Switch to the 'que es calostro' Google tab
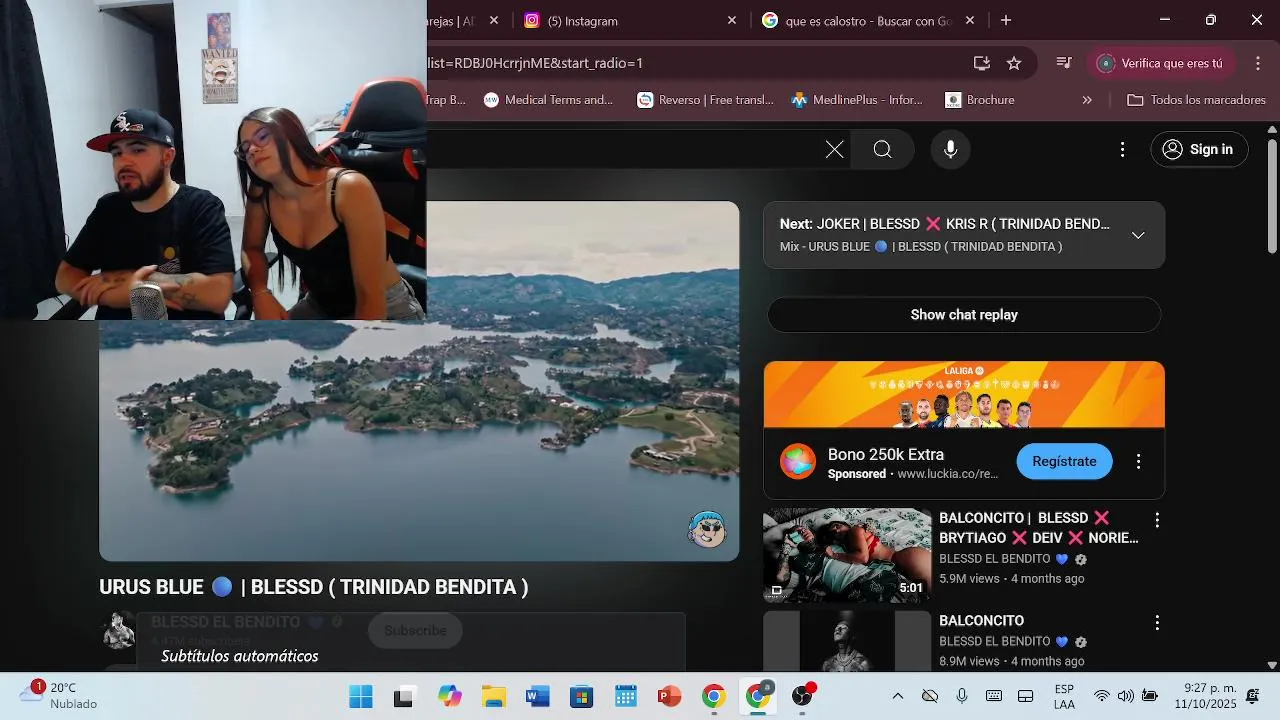Screen dimensions: 1280x720 [869, 20]
